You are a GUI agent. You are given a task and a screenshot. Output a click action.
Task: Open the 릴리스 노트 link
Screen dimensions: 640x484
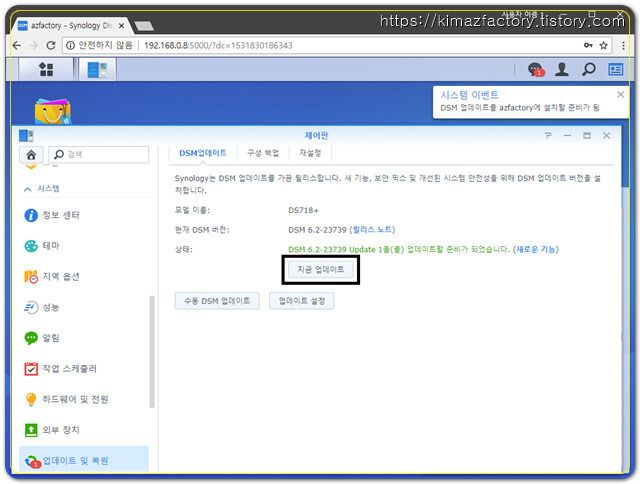click(x=372, y=230)
